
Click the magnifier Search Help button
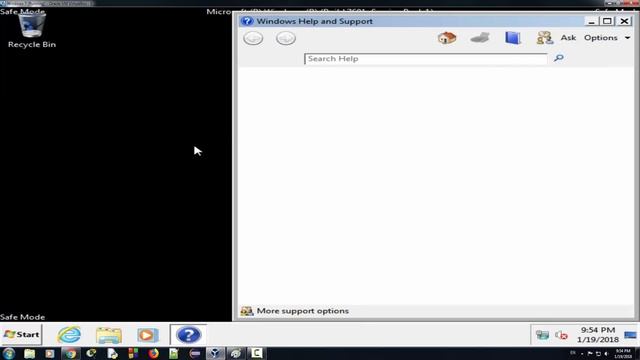click(x=559, y=58)
